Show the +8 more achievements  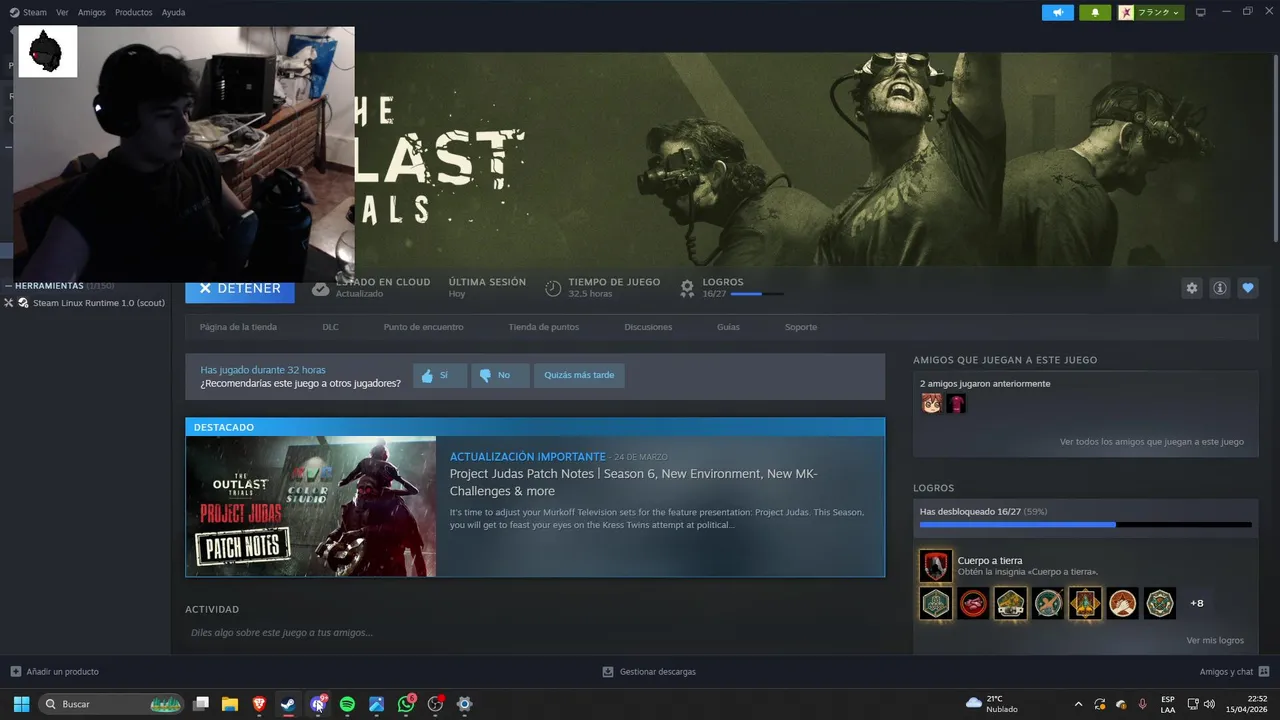point(1196,603)
